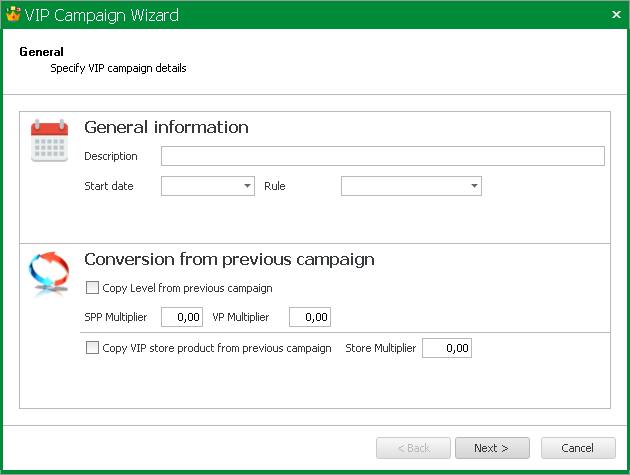Click the calendar icon beside General information
630x475 pixels.
tap(49, 140)
